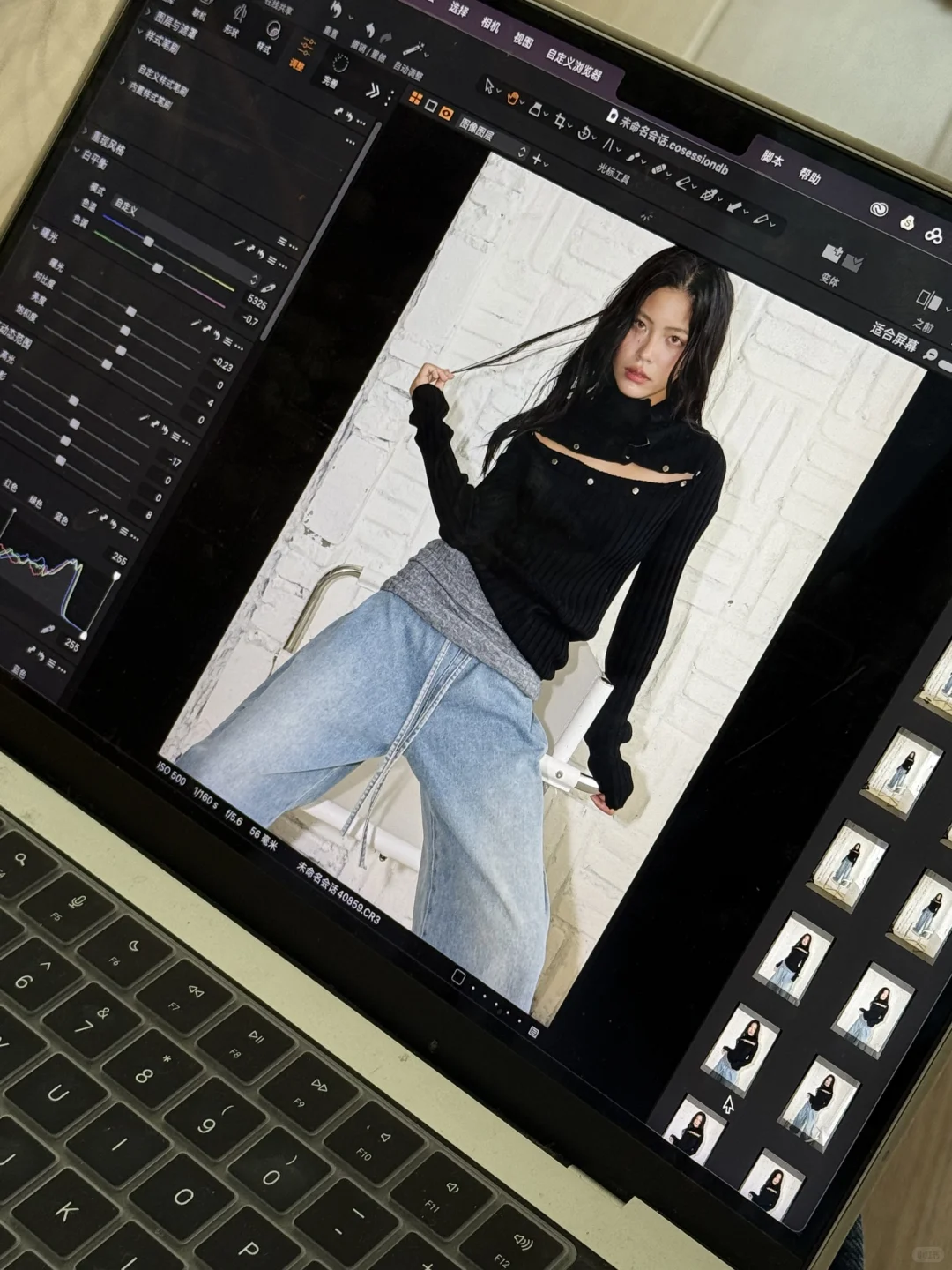Toggle the orange proofing eye icon

pos(447,112)
